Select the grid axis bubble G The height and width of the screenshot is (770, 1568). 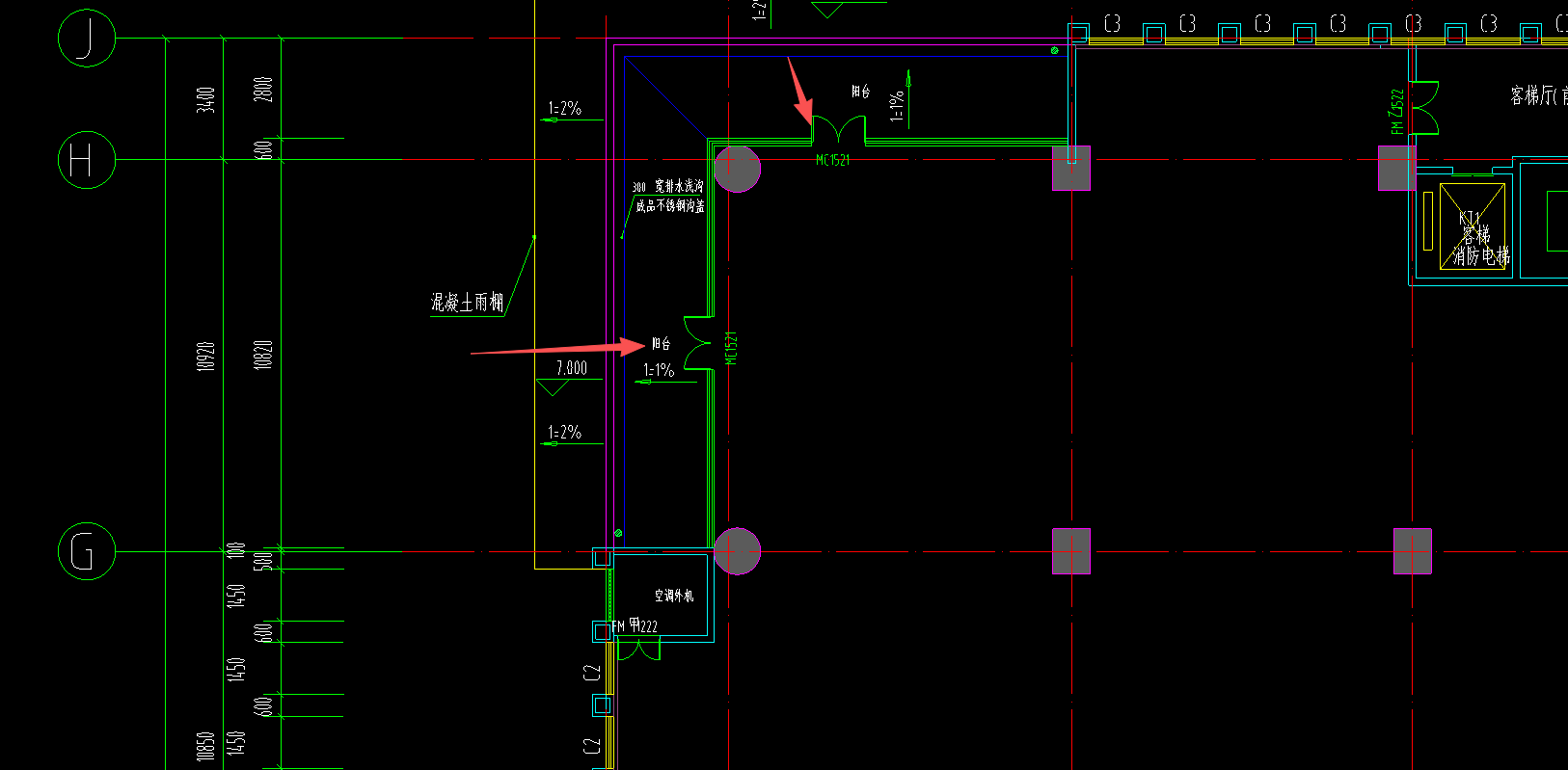87,551
